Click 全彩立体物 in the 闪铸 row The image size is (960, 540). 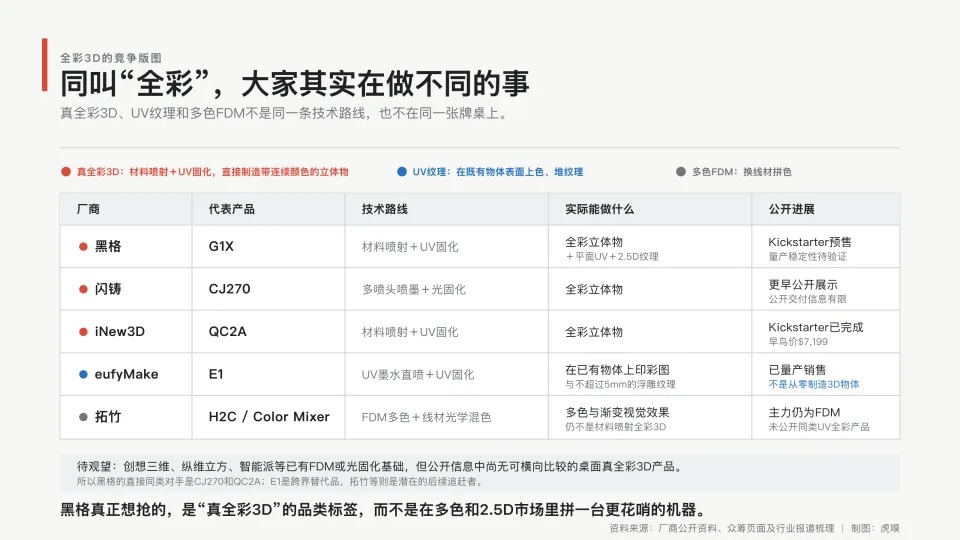[x=594, y=289]
